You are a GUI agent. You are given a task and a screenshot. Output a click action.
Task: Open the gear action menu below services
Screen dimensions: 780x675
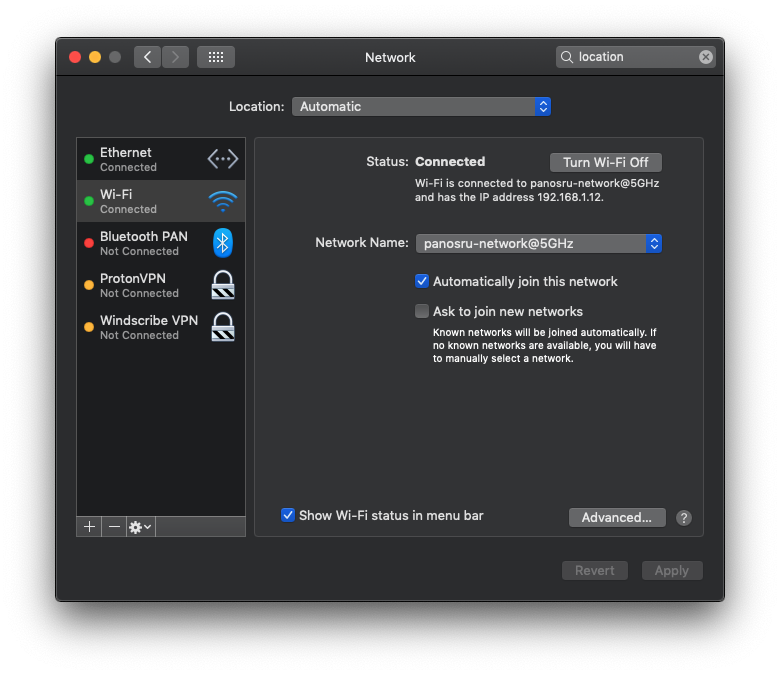coord(141,527)
